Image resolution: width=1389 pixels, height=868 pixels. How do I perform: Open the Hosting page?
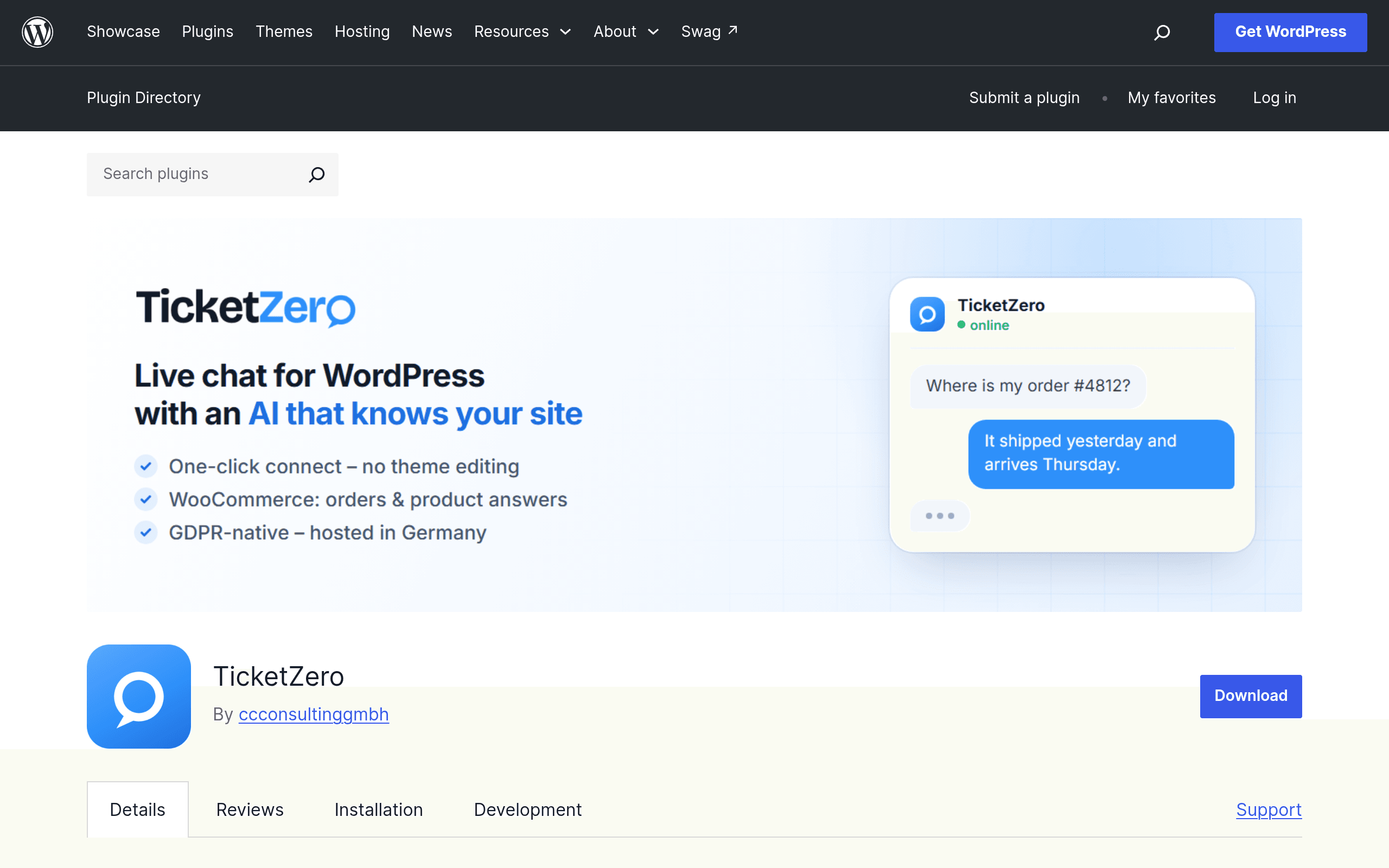(x=361, y=31)
